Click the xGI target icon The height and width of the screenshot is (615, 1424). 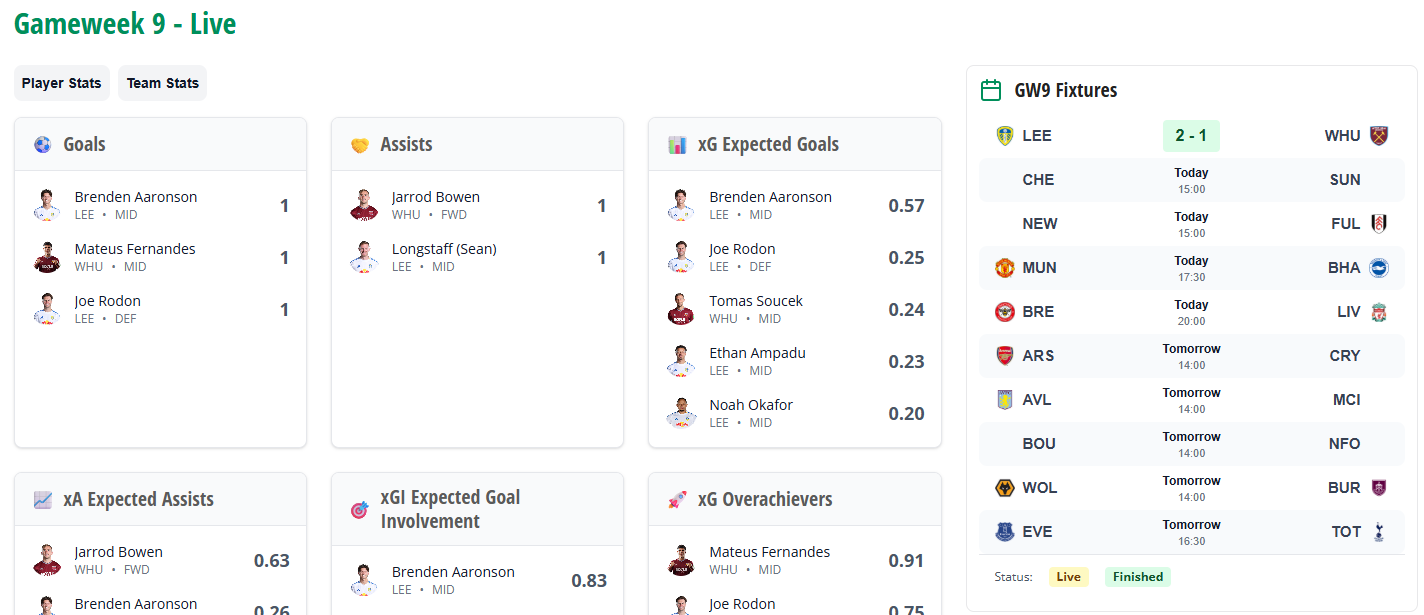click(360, 510)
